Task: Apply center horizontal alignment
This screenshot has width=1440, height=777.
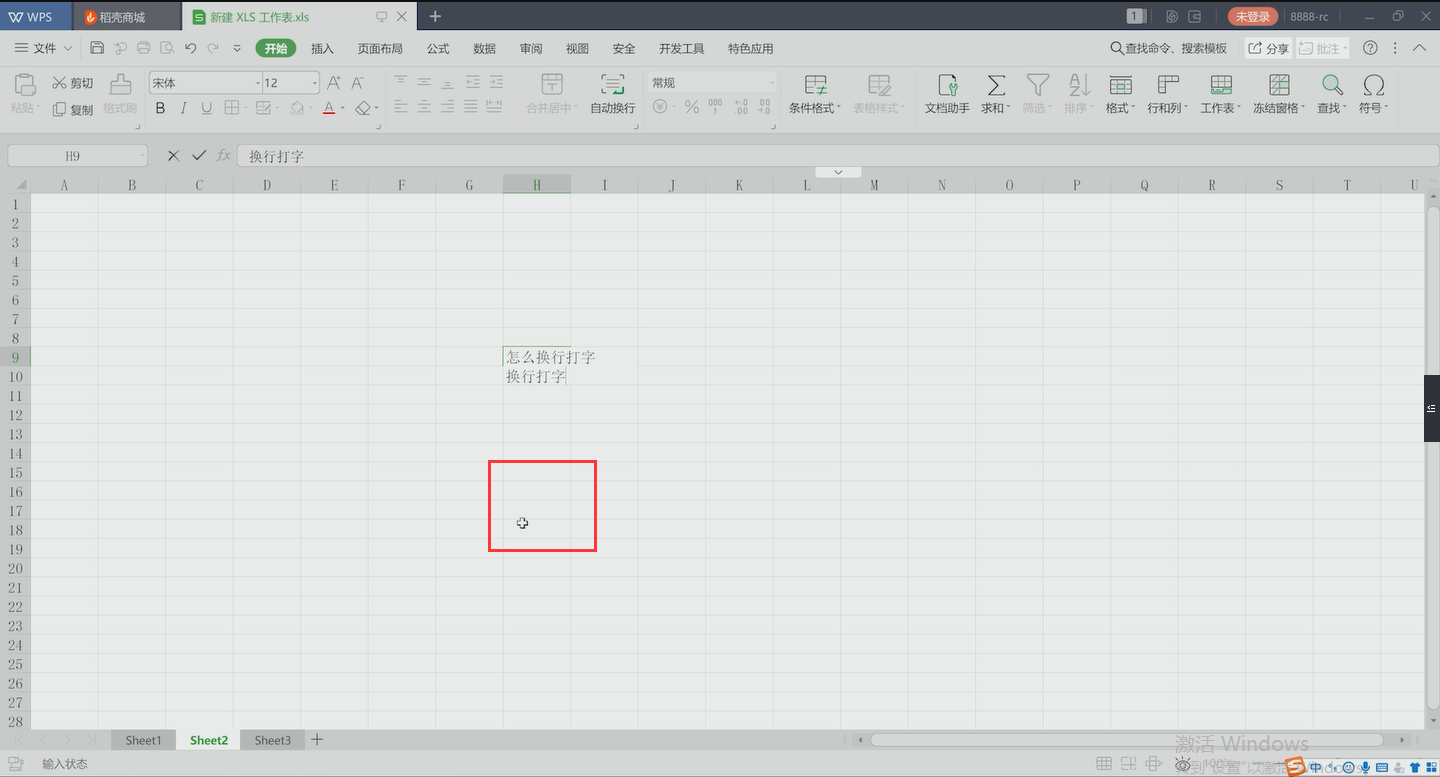Action: pyautogui.click(x=424, y=107)
